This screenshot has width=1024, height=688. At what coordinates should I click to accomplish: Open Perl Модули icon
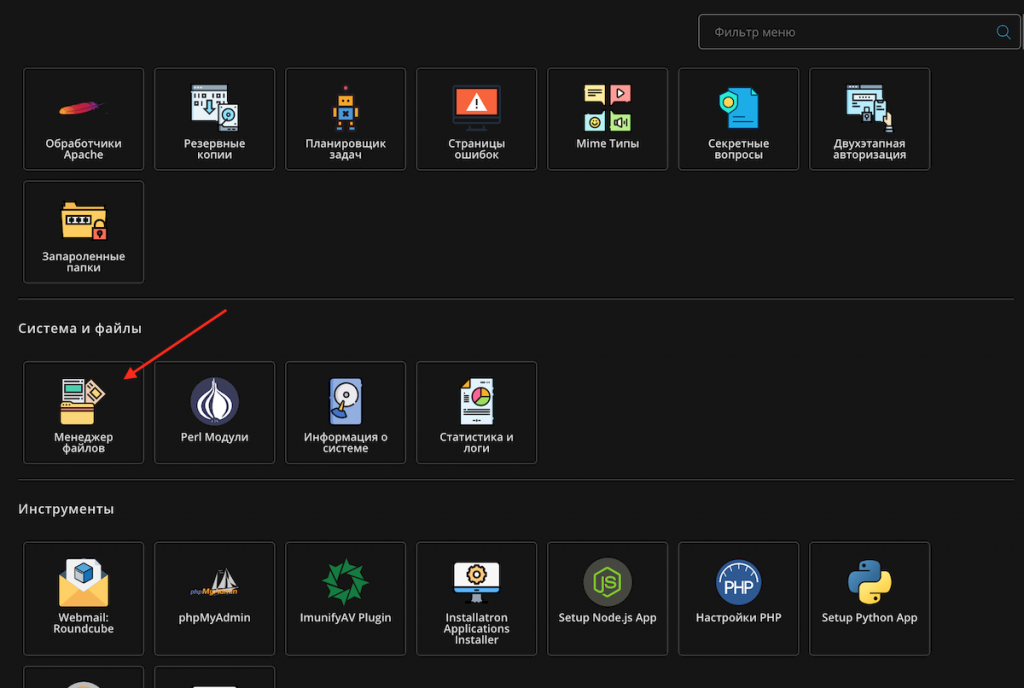(x=214, y=412)
